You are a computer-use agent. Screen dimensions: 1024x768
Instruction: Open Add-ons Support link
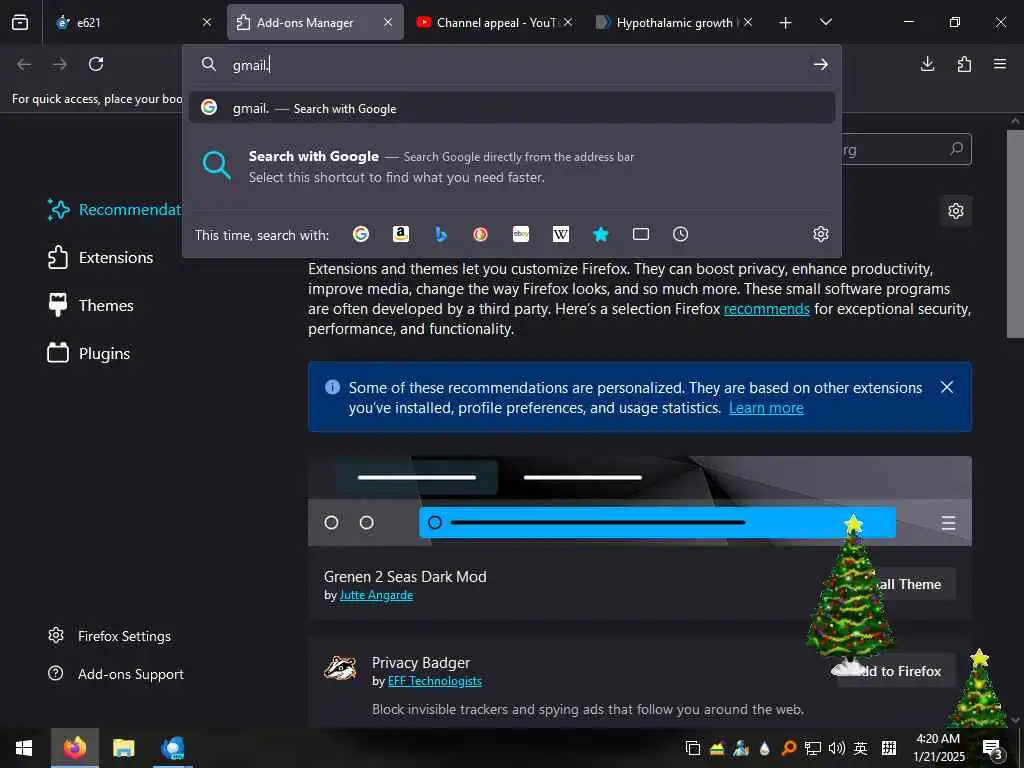pos(116,674)
